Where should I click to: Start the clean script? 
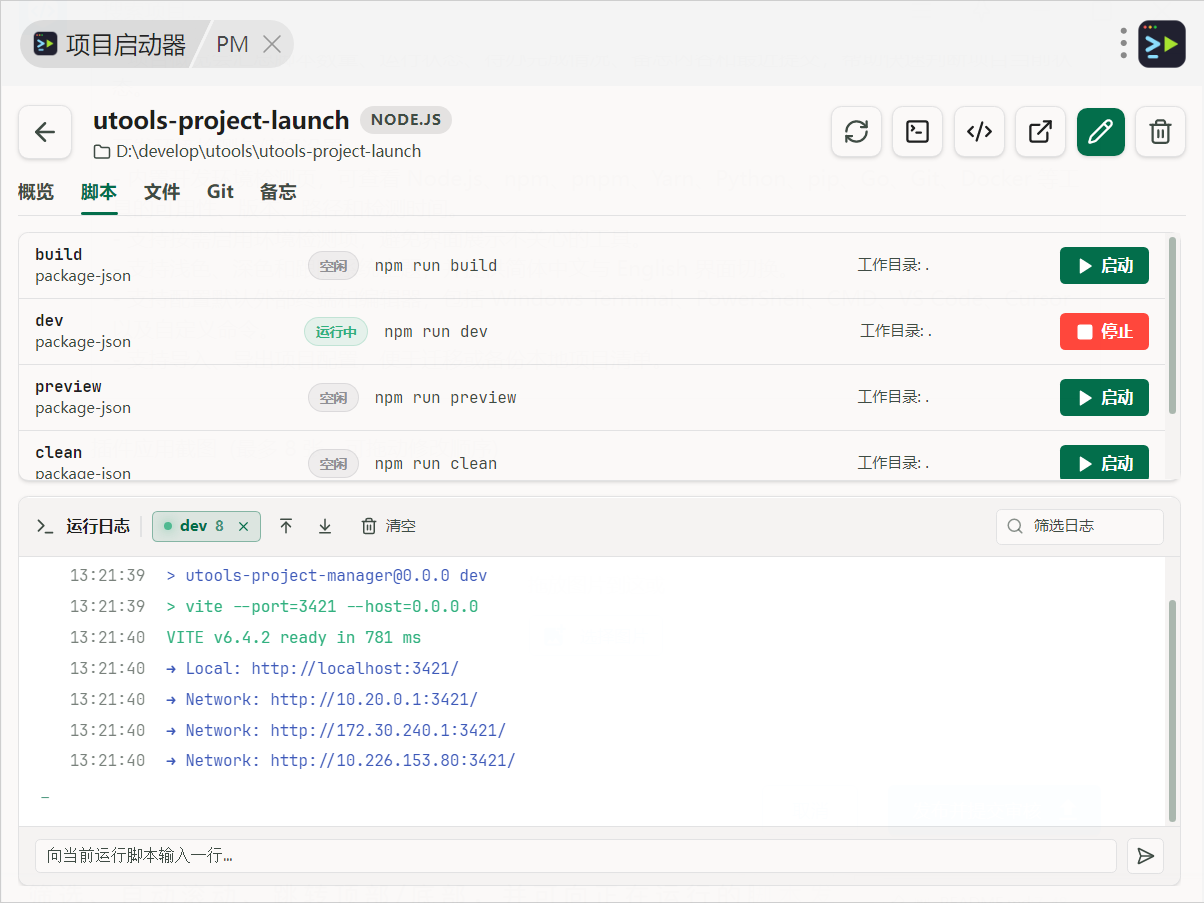[1104, 463]
